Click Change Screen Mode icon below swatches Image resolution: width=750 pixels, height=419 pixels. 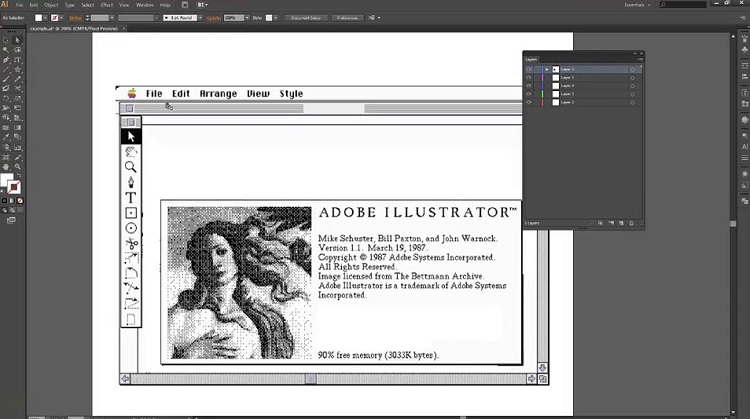11,220
